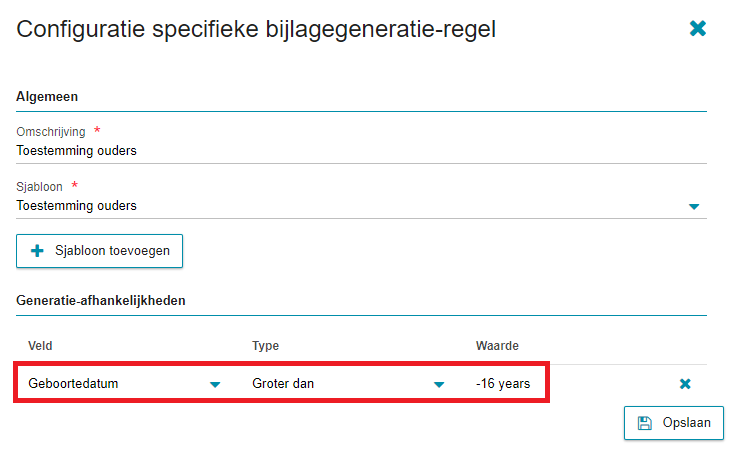Click the Veld column header
This screenshot has height=456, width=733.
[40, 346]
